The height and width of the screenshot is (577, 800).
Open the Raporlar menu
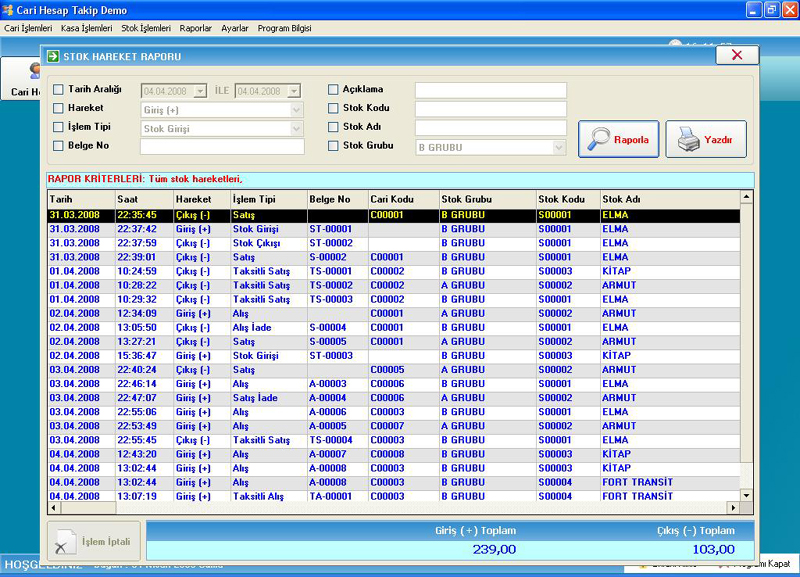(x=195, y=29)
